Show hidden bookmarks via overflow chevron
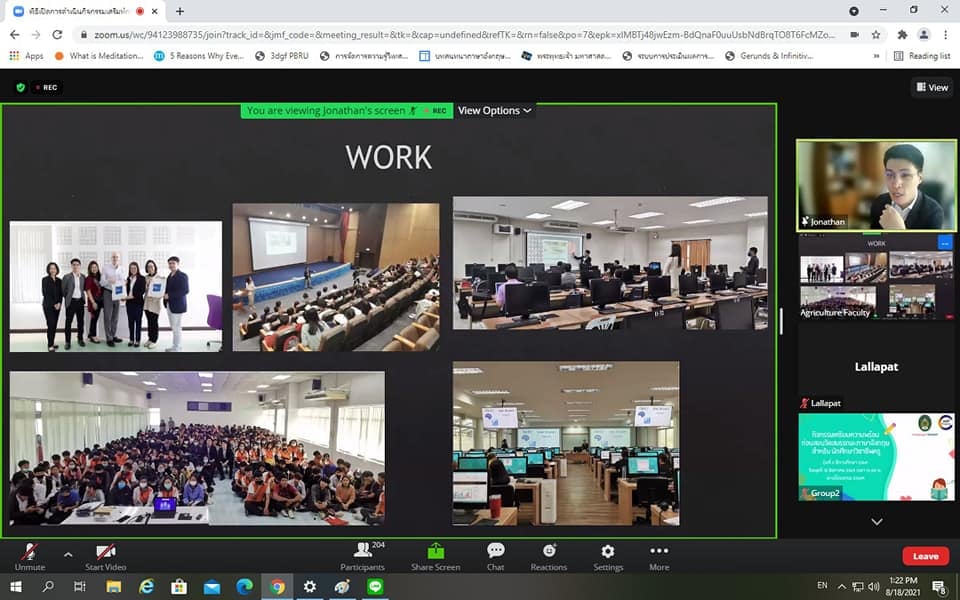960x600 pixels. click(x=876, y=56)
